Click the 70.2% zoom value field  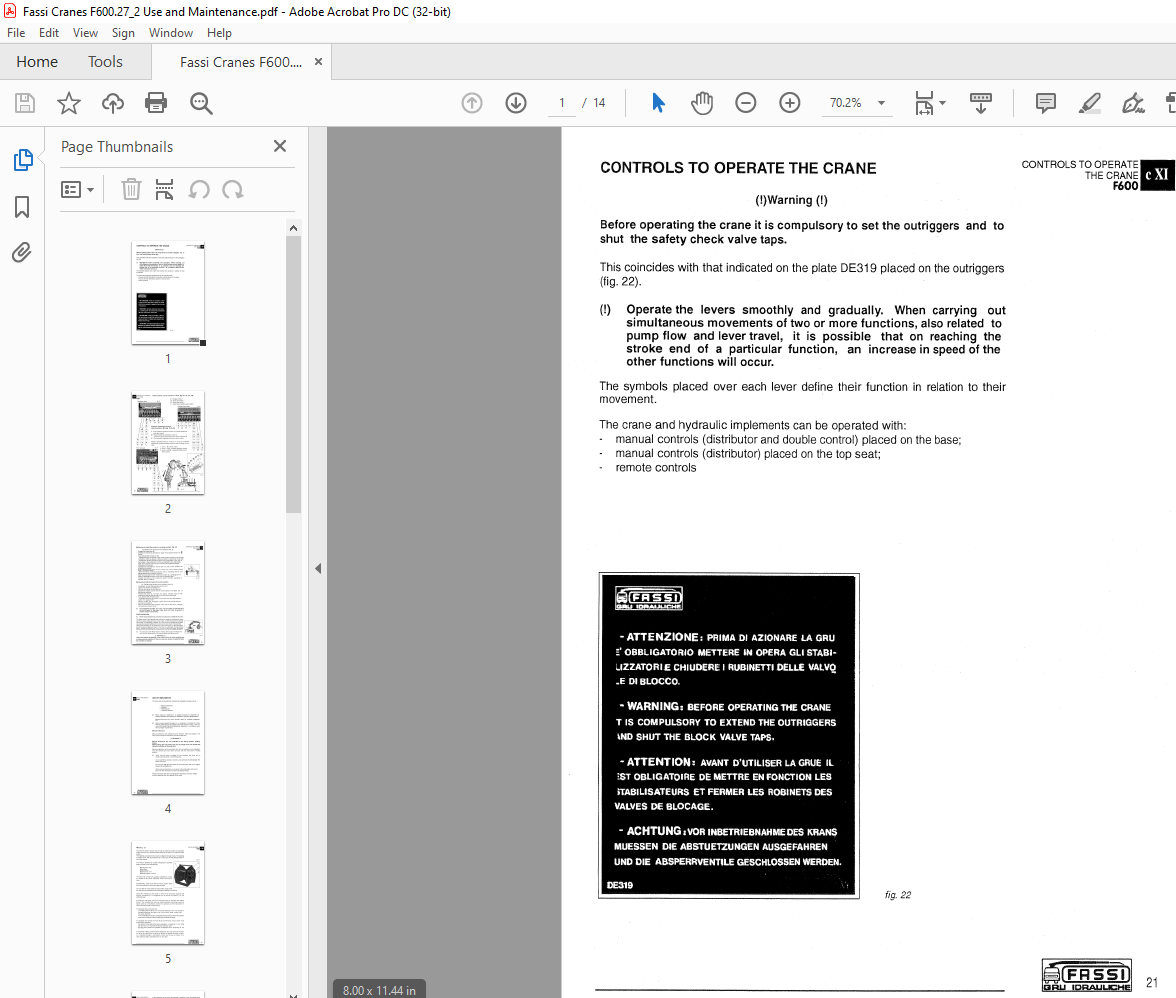845,103
